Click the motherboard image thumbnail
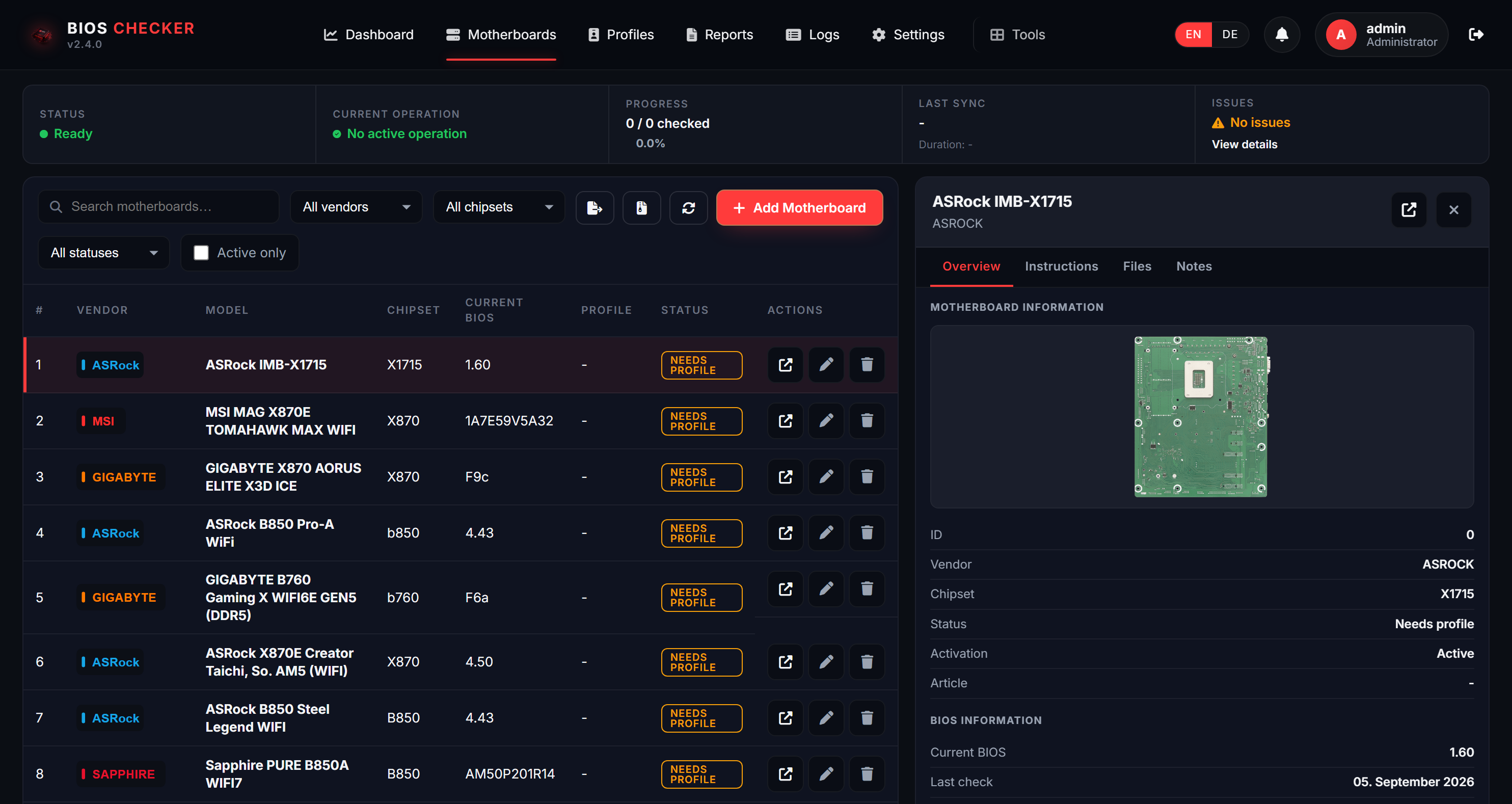 (x=1201, y=417)
